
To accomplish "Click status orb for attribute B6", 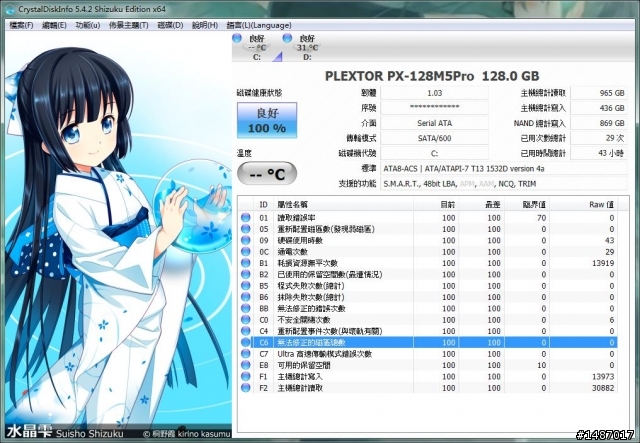I will [245, 297].
